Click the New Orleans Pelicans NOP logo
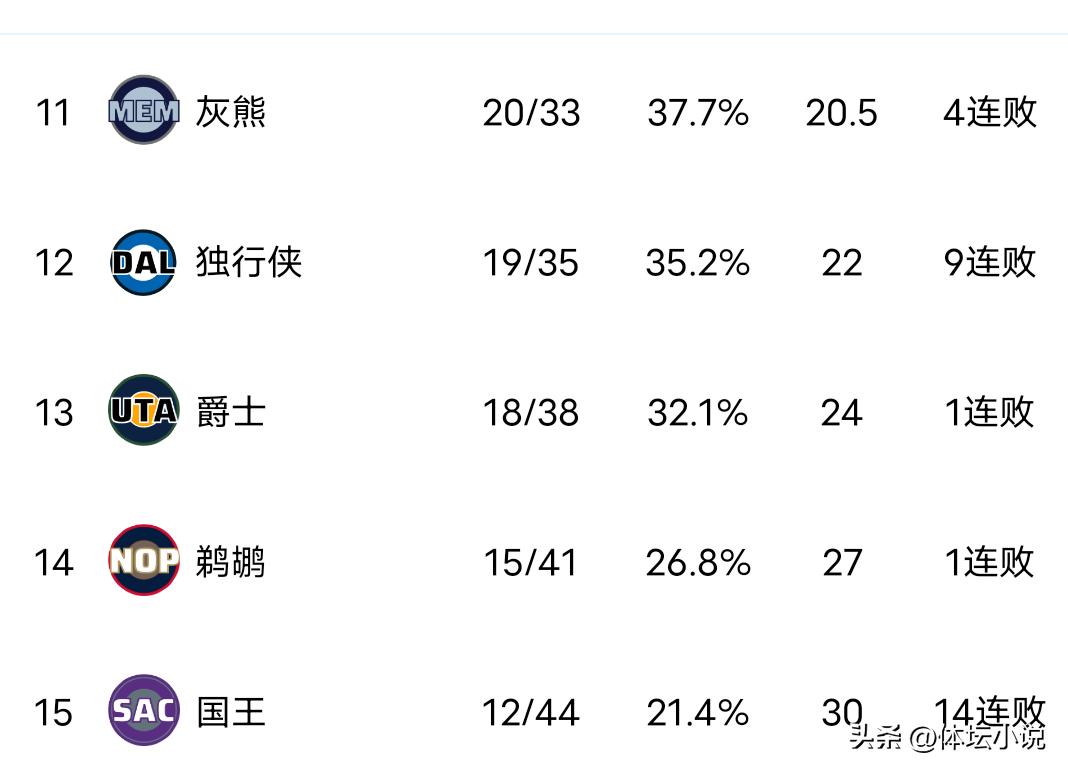Image resolution: width=1068 pixels, height=773 pixels. [143, 561]
